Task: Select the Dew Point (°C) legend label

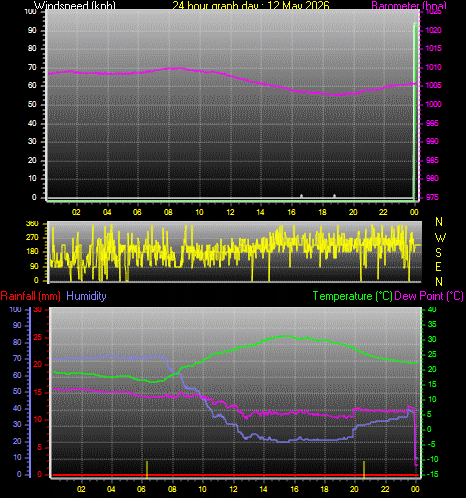Action: click(x=429, y=296)
